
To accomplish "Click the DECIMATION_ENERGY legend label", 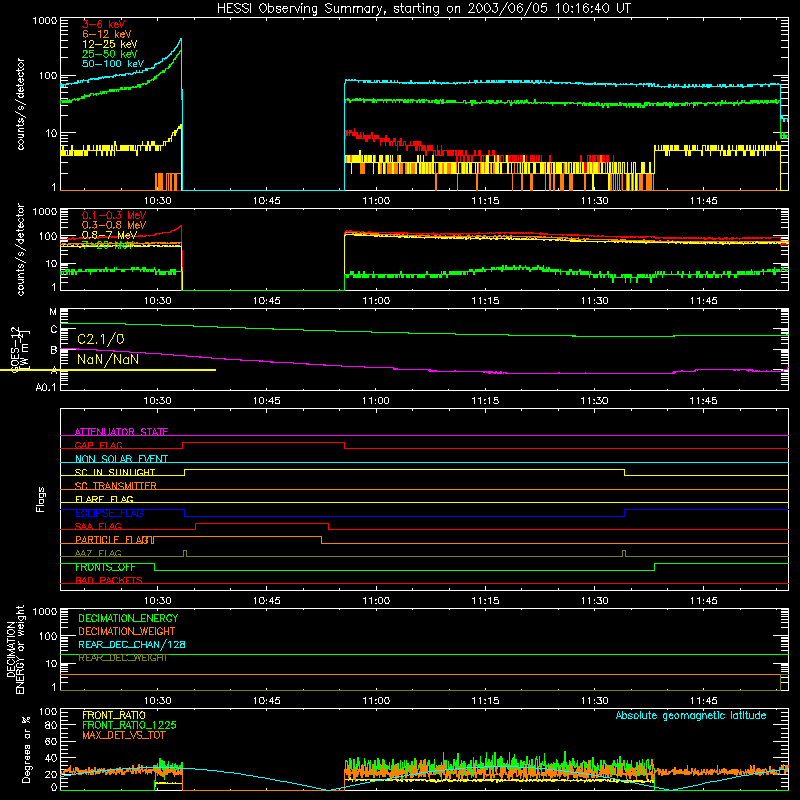I will click(128, 618).
